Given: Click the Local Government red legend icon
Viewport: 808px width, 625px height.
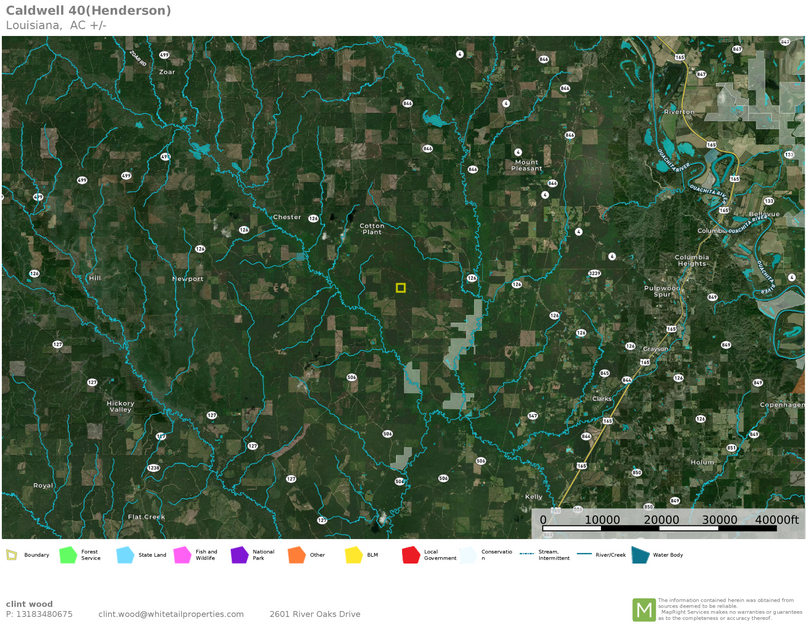Looking at the screenshot, I should (x=410, y=555).
